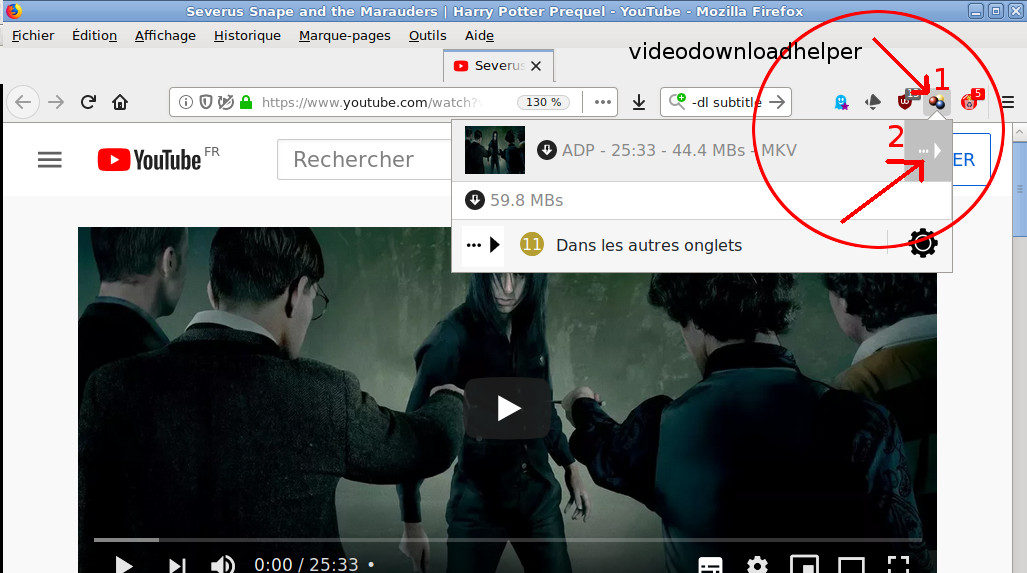Image resolution: width=1027 pixels, height=573 pixels.
Task: Open YouTube guide hamburger menu
Action: [50, 160]
